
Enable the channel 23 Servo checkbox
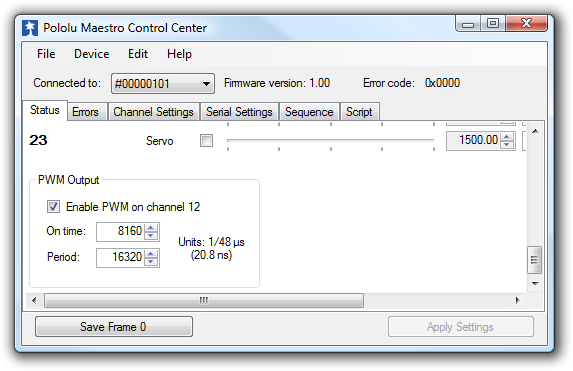tap(206, 140)
